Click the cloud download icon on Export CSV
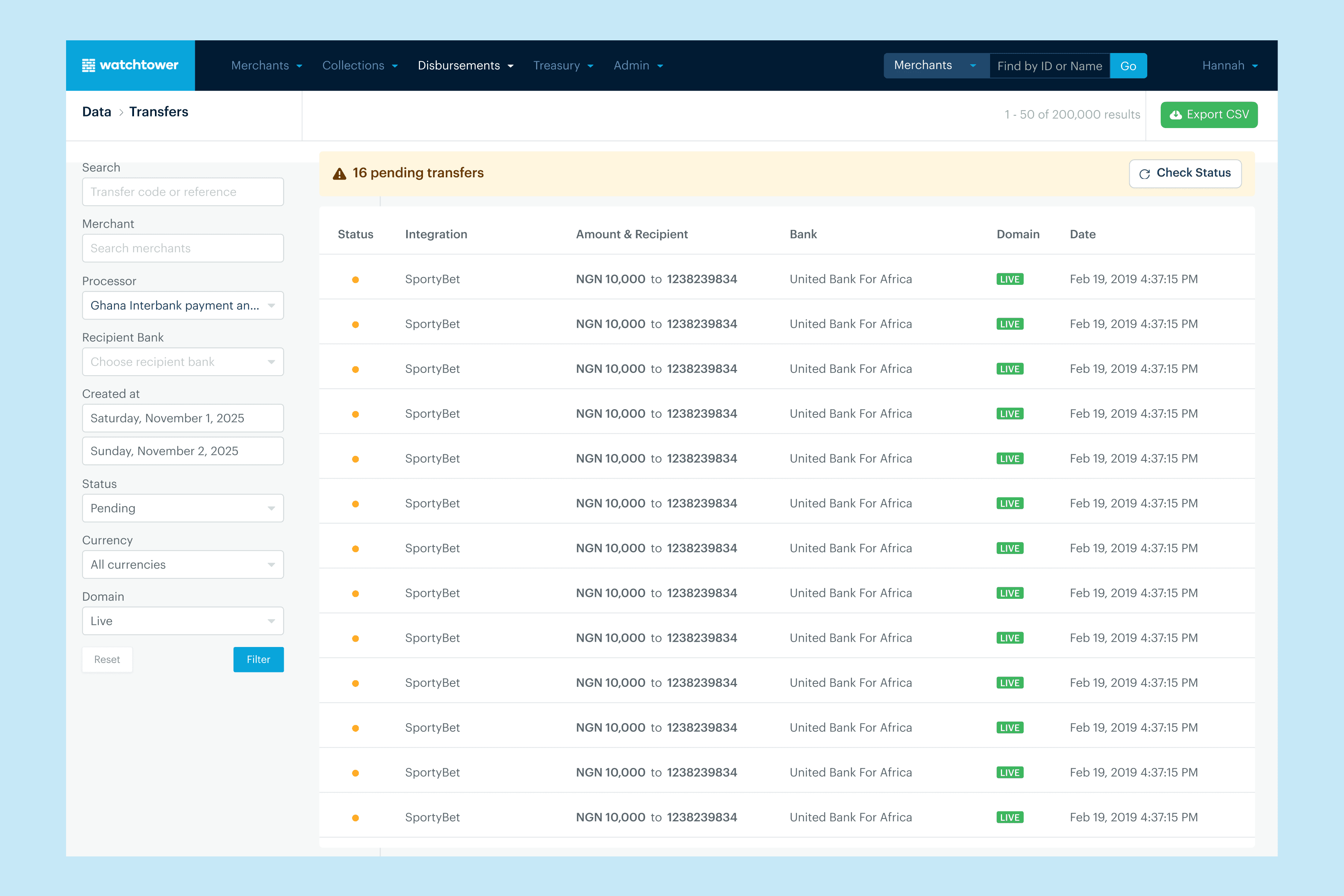This screenshot has width=1344, height=896. 1175,115
